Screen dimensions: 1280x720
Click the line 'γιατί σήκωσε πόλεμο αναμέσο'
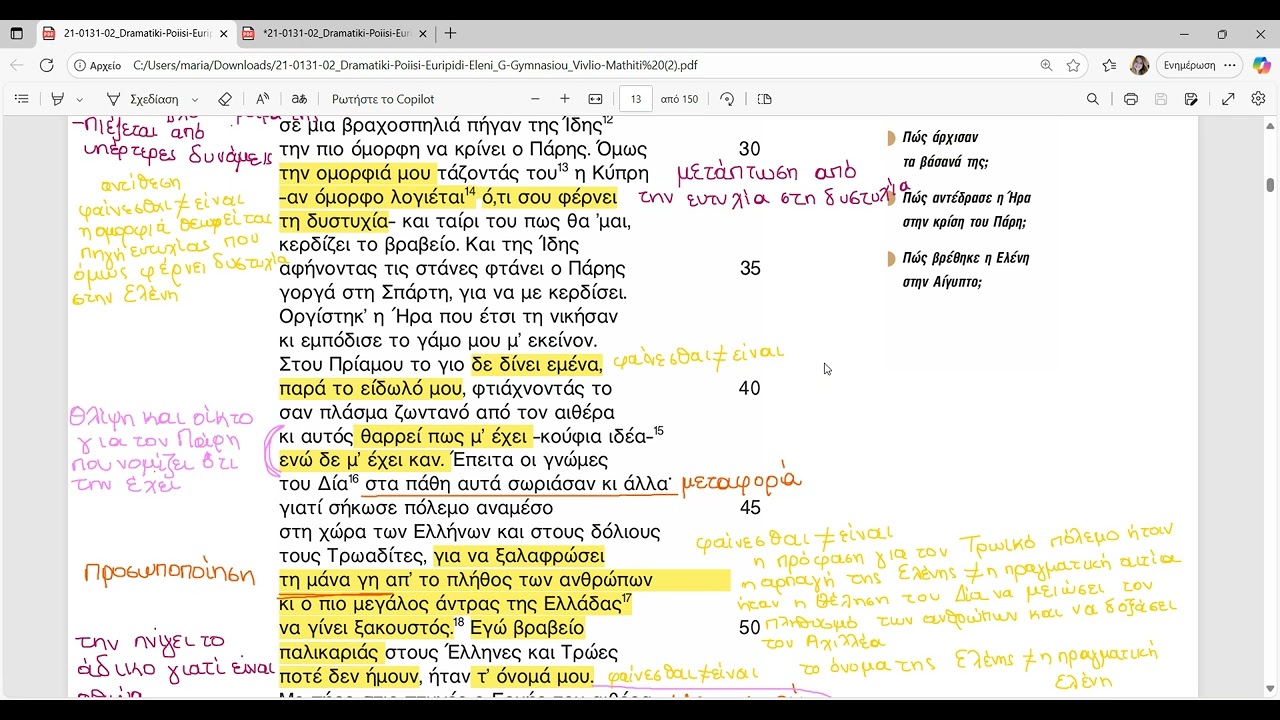click(416, 508)
